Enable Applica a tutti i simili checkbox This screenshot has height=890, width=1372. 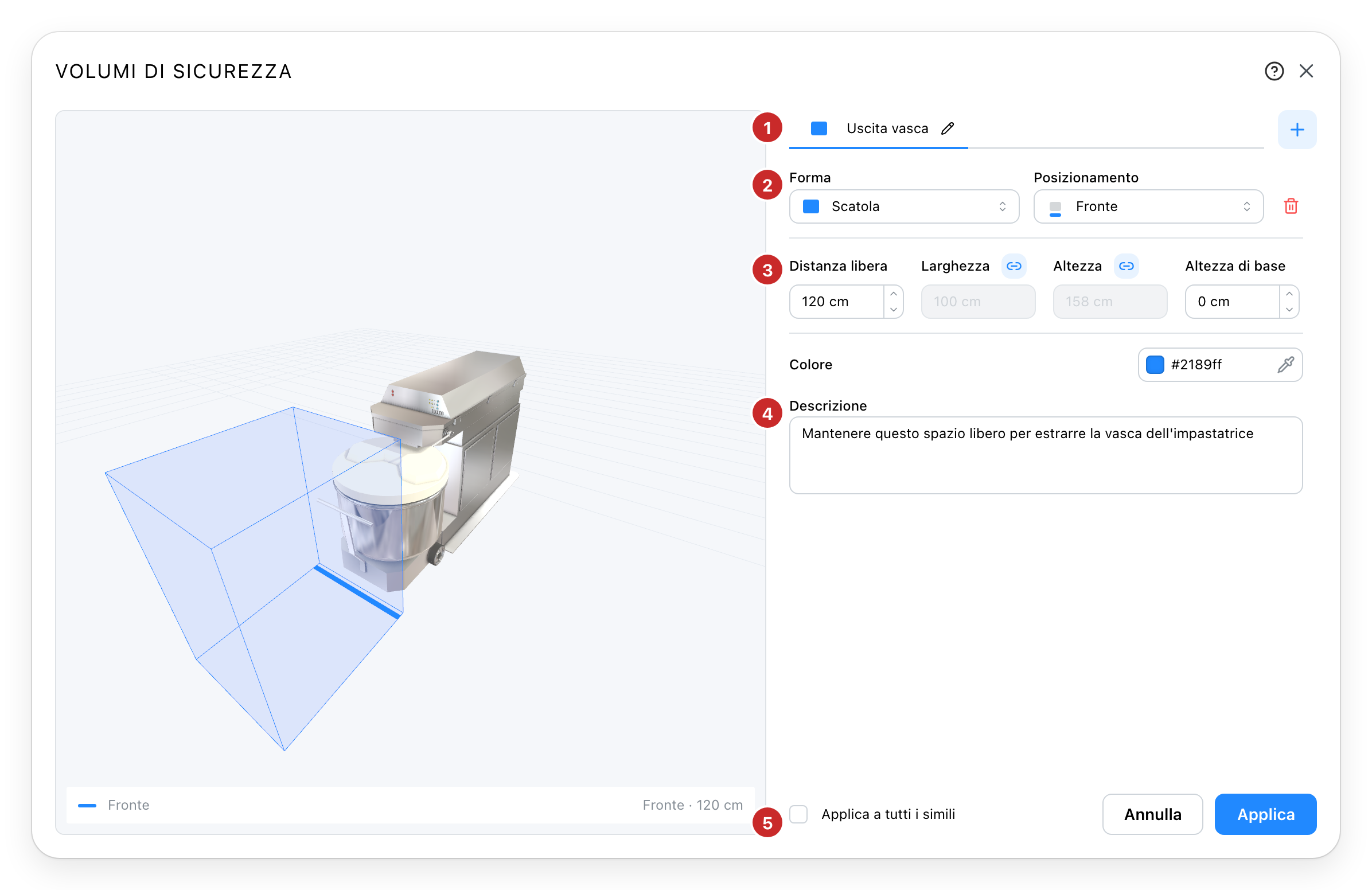point(798,814)
